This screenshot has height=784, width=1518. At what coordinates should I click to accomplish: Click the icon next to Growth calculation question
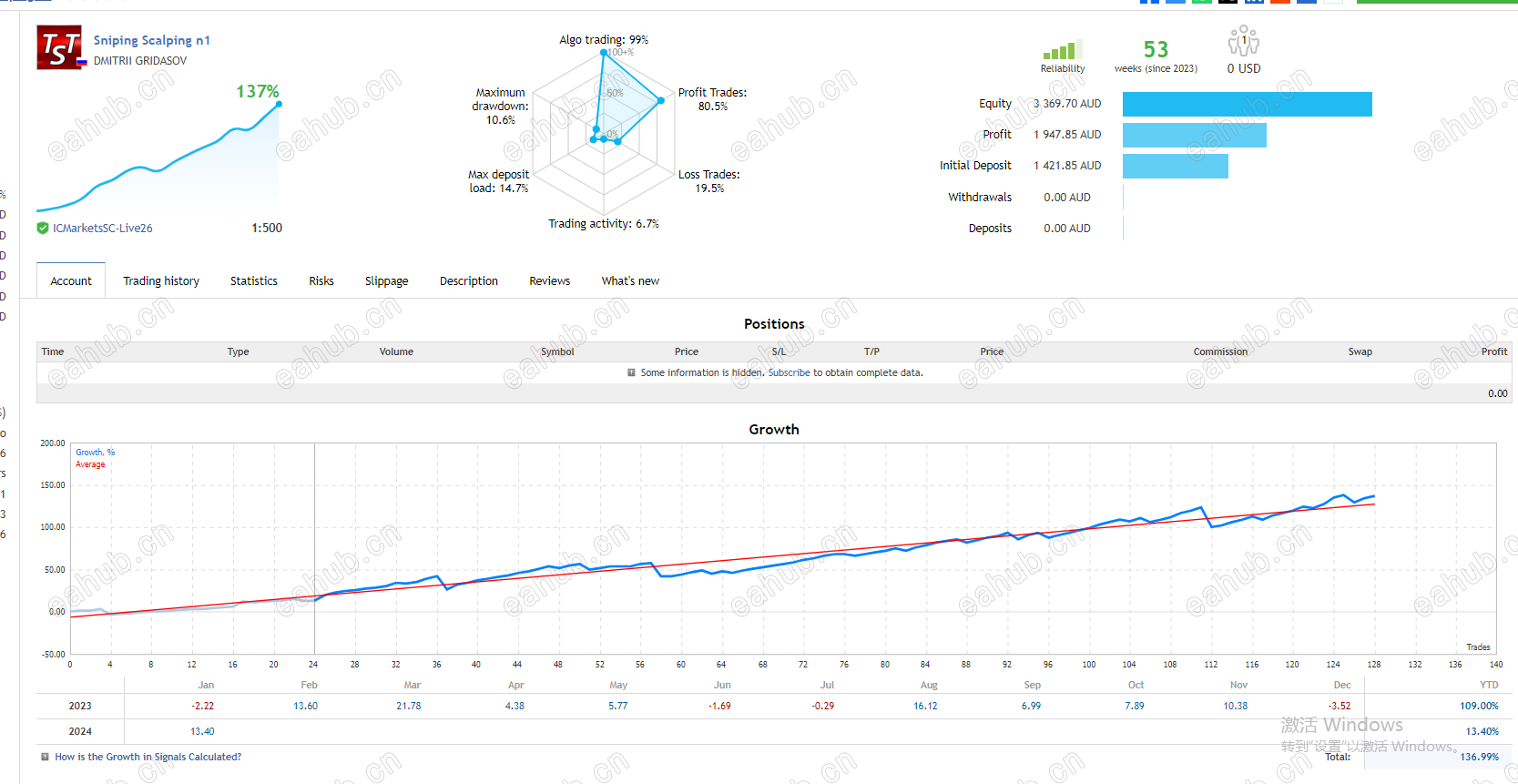pos(45,757)
